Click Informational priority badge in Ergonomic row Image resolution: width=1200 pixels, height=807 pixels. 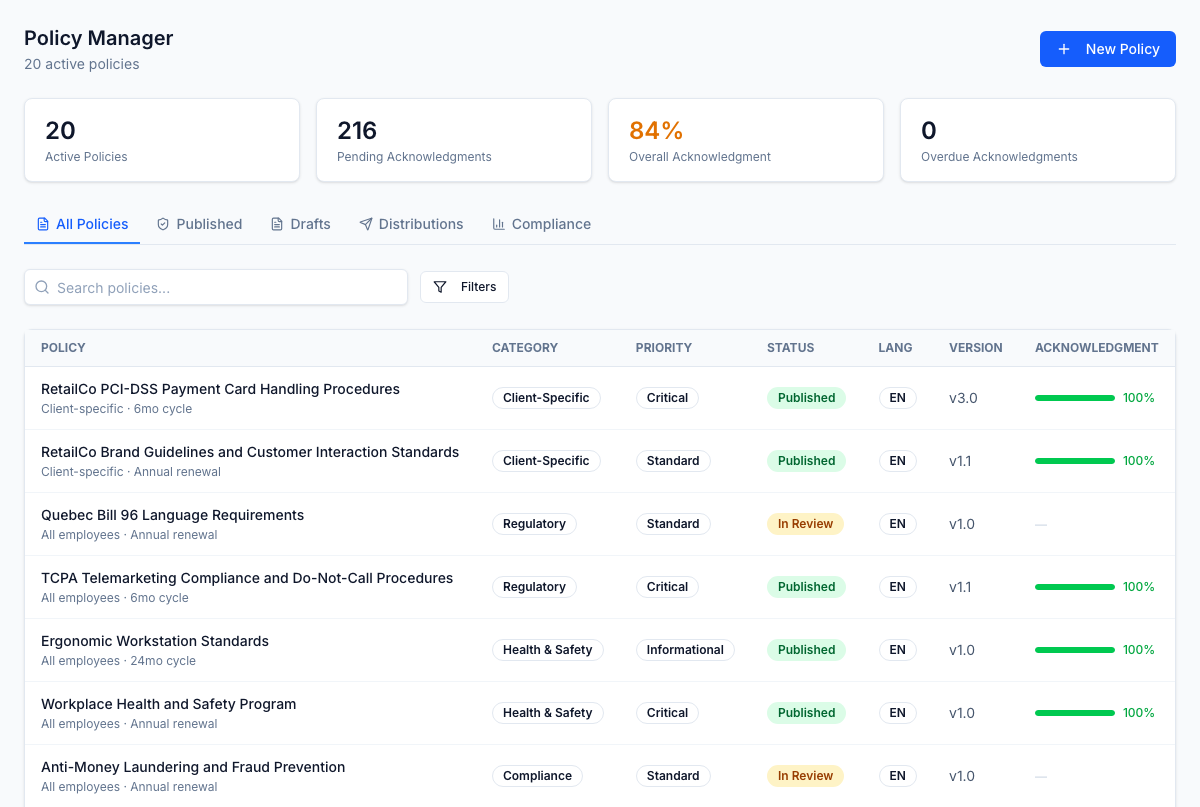(x=685, y=650)
